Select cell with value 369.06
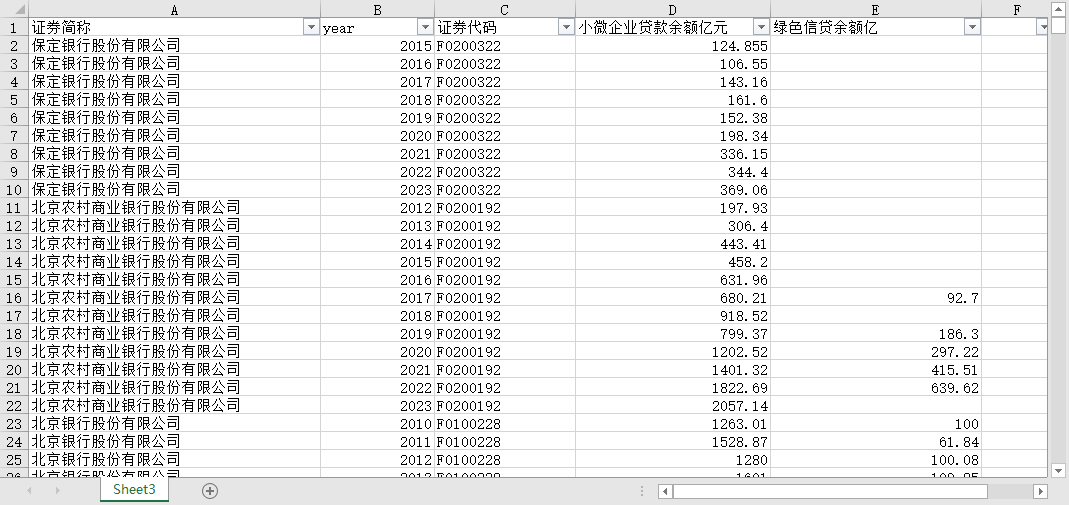Screen dimensions: 1069x505 coord(673,189)
